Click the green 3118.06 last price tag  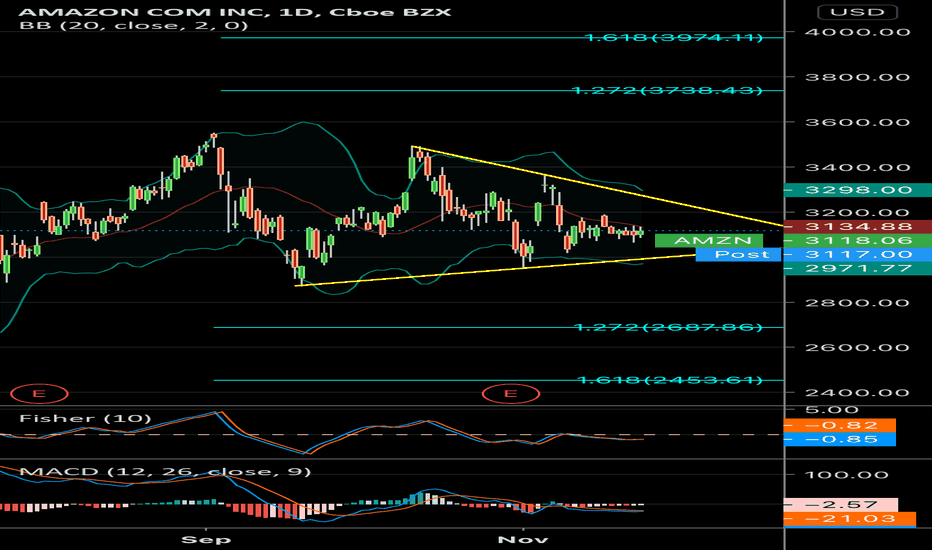tap(858, 241)
